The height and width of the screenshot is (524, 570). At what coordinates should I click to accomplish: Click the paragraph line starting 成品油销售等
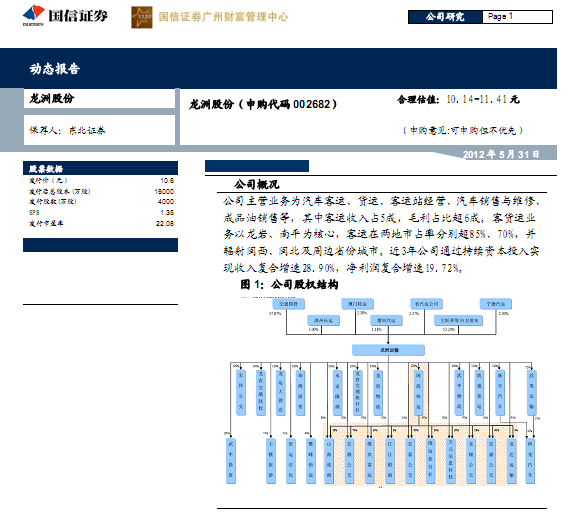pyautogui.click(x=380, y=218)
